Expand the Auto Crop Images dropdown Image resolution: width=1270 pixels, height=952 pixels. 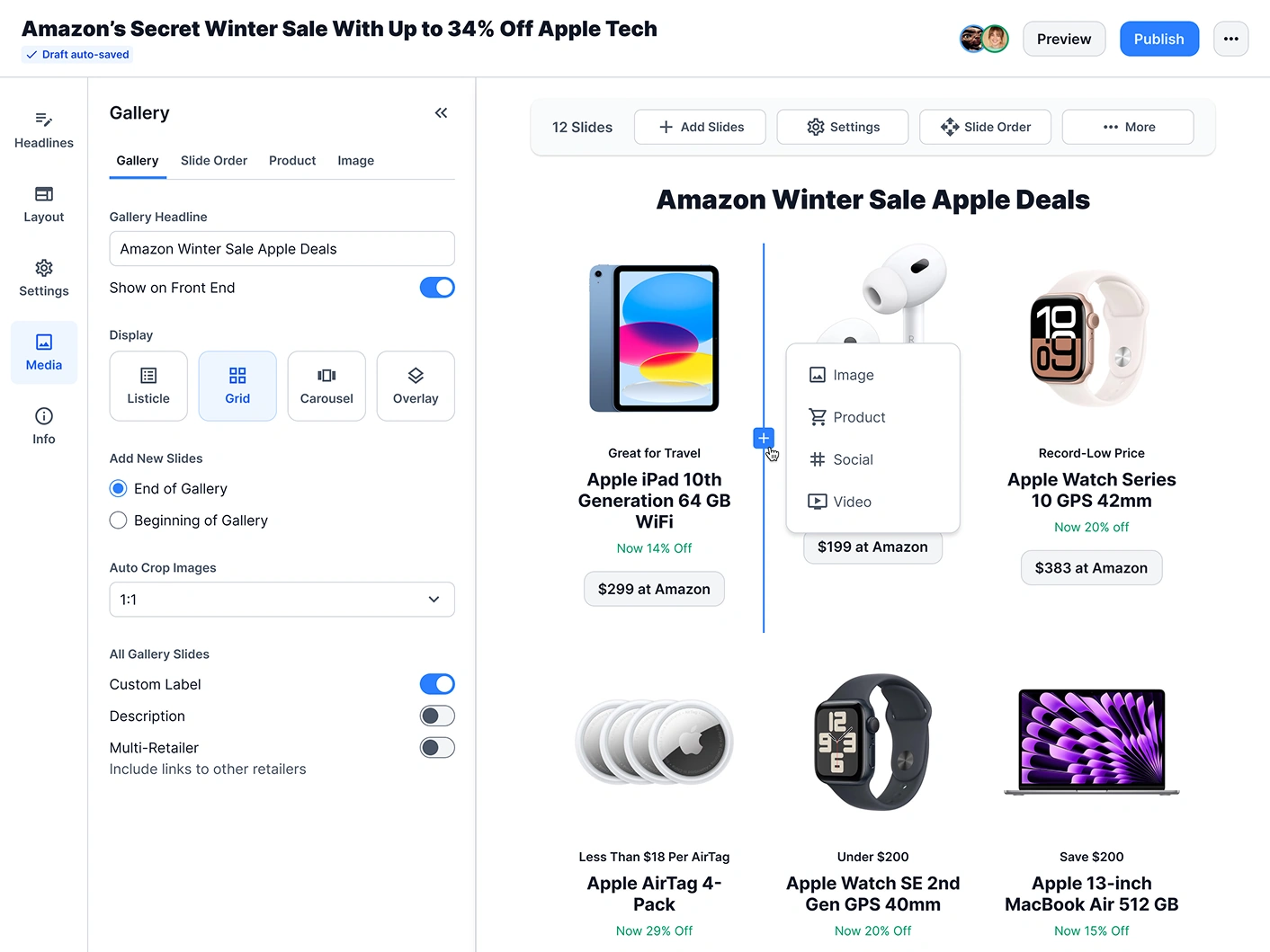(282, 600)
